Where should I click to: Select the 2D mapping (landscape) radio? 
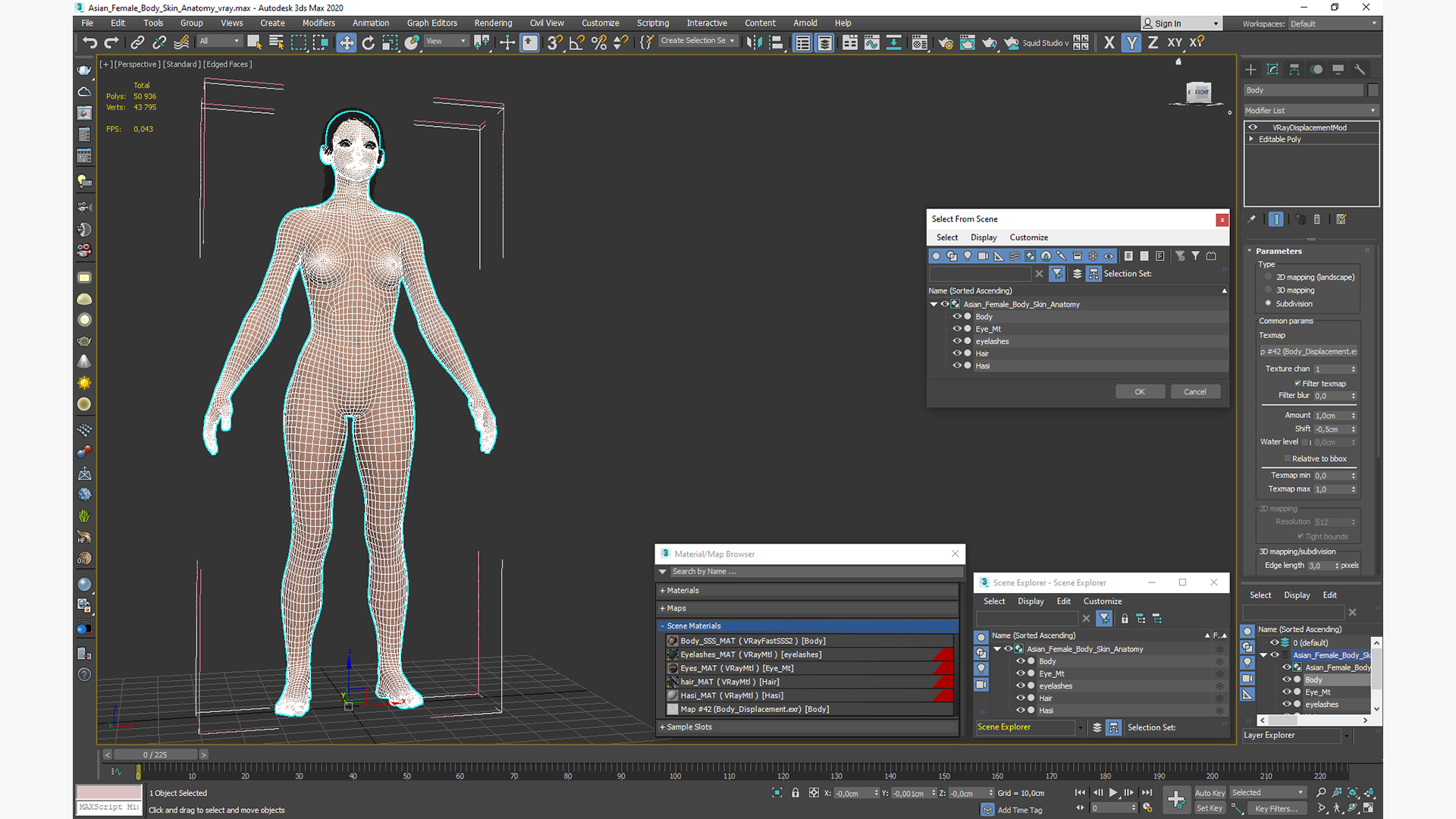1268,277
